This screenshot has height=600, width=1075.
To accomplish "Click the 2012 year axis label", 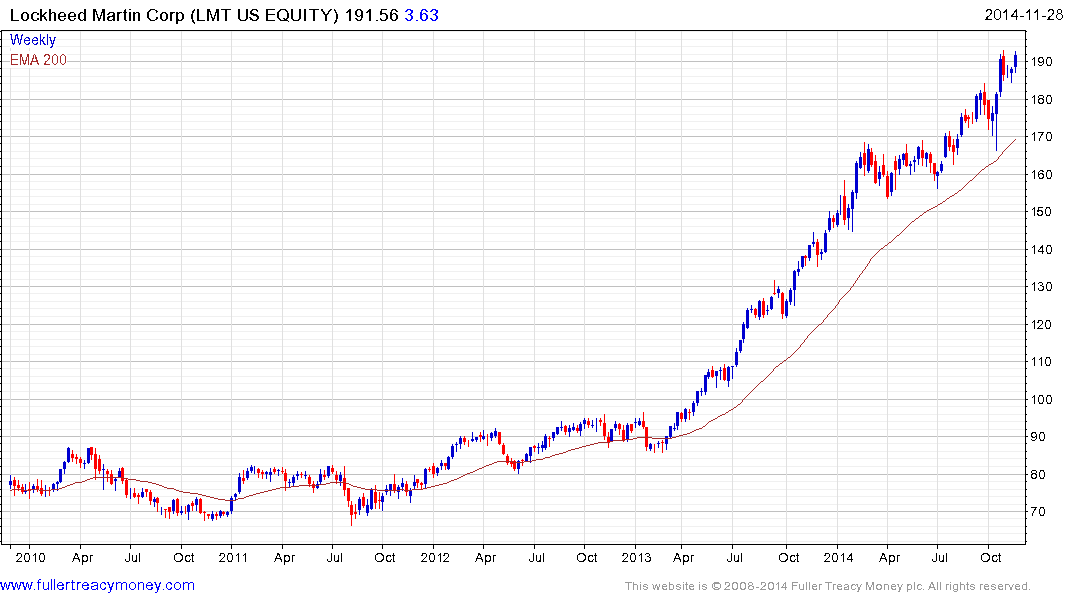I will (x=435, y=557).
